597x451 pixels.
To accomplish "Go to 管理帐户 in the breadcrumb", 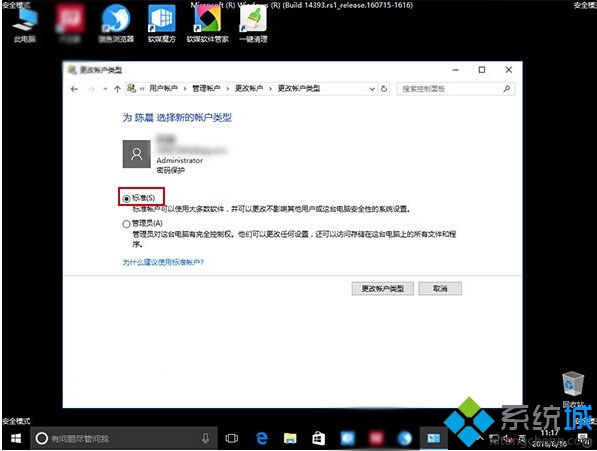I will click(x=206, y=88).
